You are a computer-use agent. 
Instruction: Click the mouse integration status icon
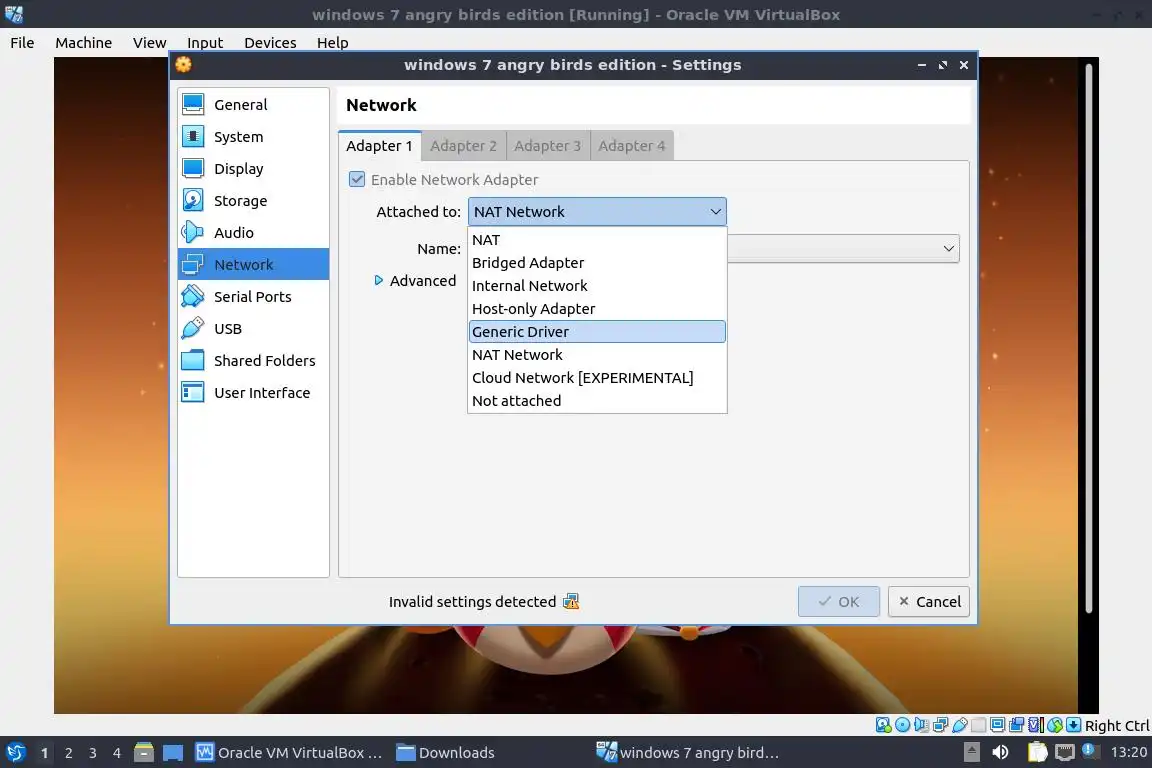click(1055, 725)
